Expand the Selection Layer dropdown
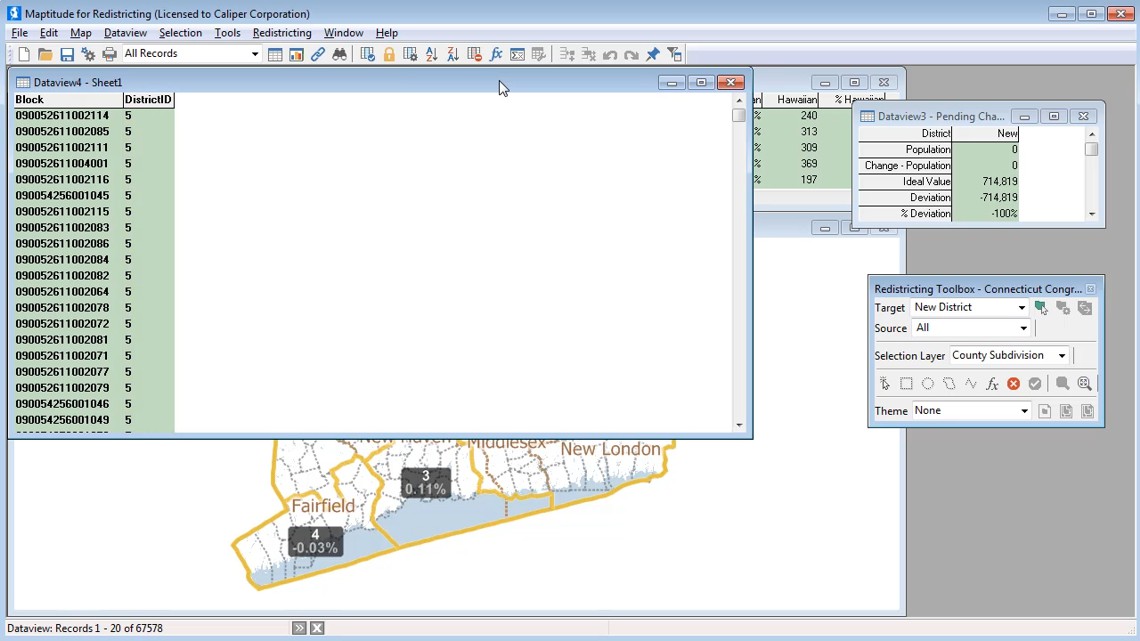 point(1060,355)
